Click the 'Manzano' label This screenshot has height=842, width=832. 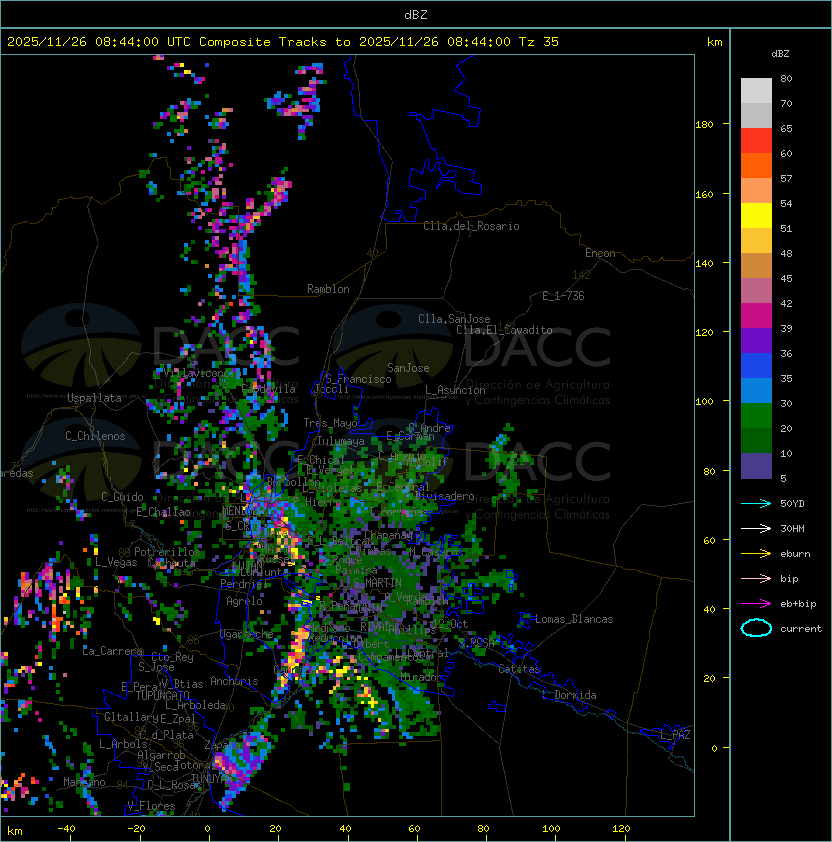[84, 782]
